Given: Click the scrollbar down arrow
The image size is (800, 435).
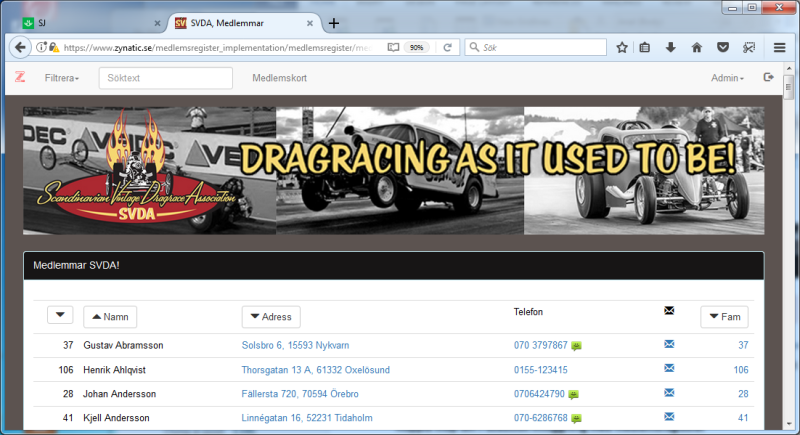Looking at the screenshot, I should point(789,424).
